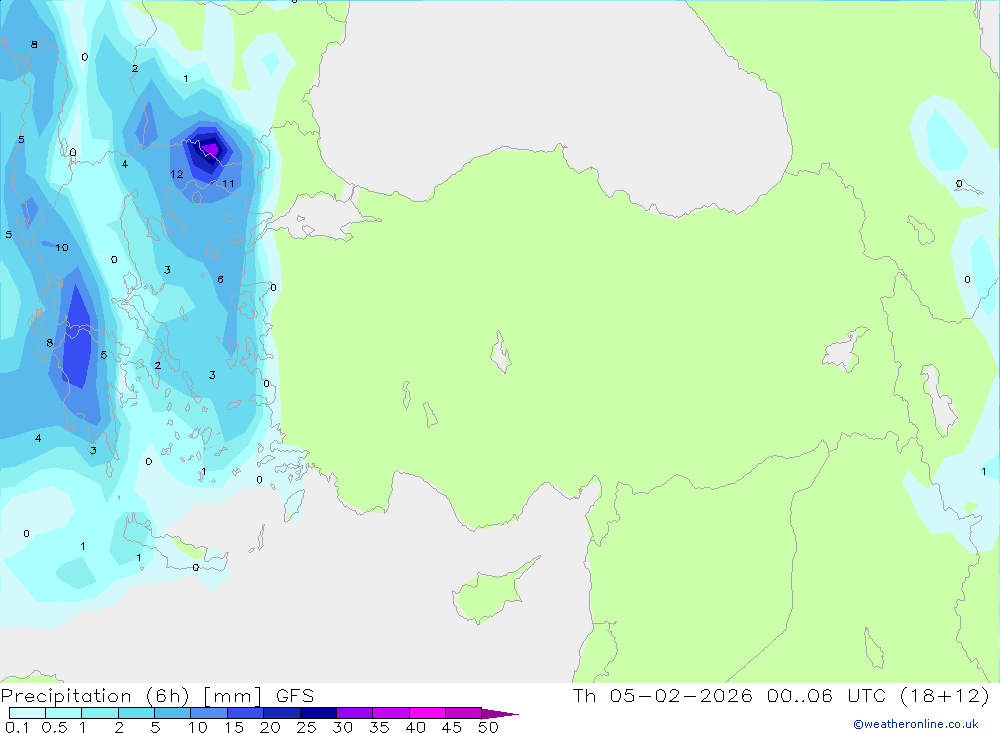
Task: Select the 0.5–1 mm legend color box
Action: pyautogui.click(x=63, y=713)
